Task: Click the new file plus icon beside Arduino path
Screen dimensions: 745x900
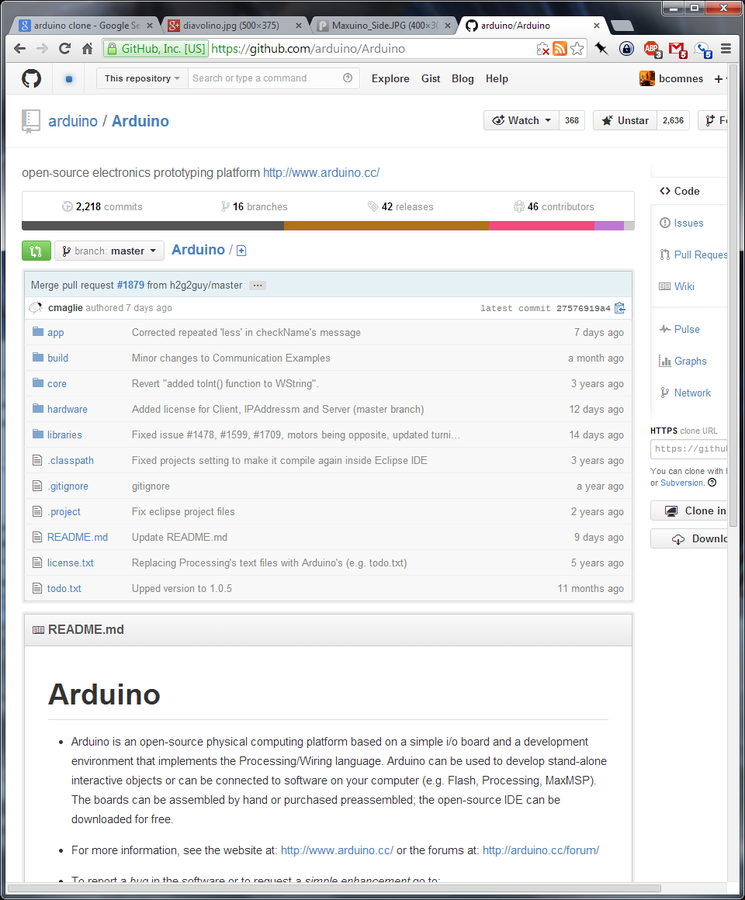Action: pos(242,250)
